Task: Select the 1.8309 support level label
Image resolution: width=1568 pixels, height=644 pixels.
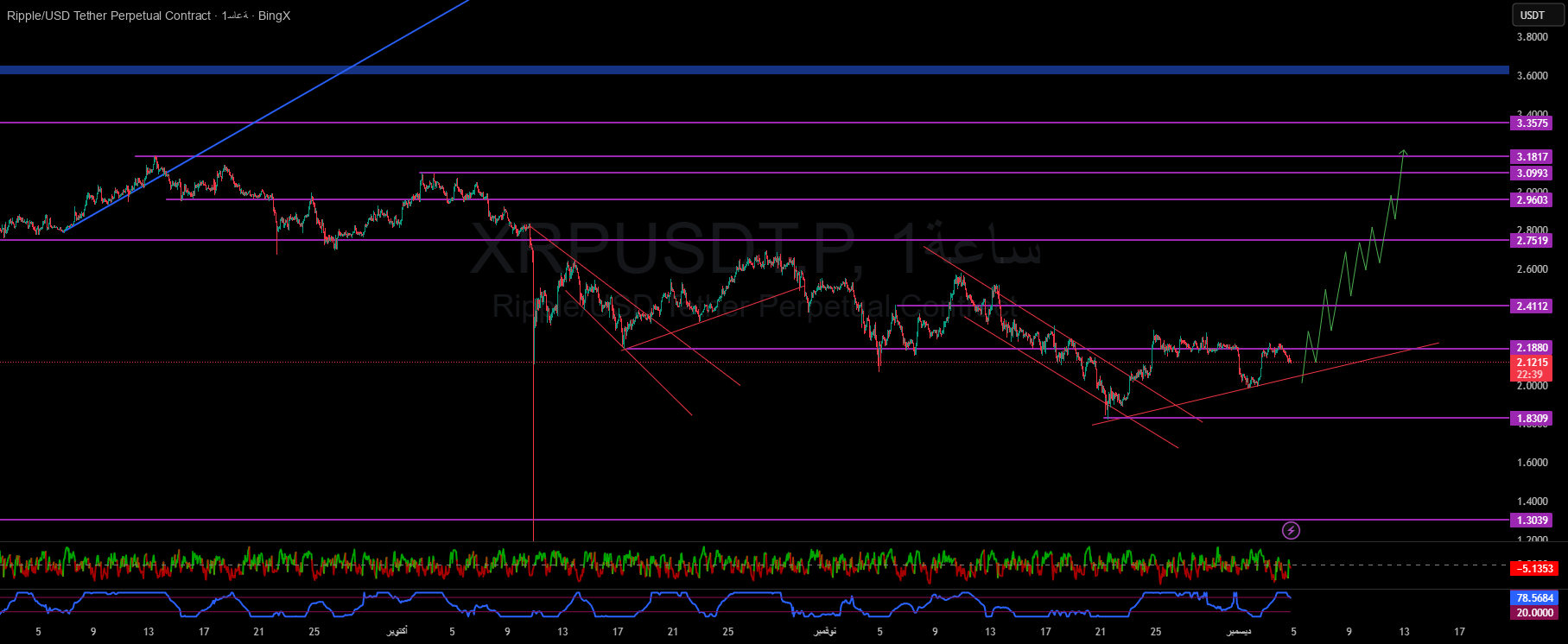Action: click(1533, 419)
